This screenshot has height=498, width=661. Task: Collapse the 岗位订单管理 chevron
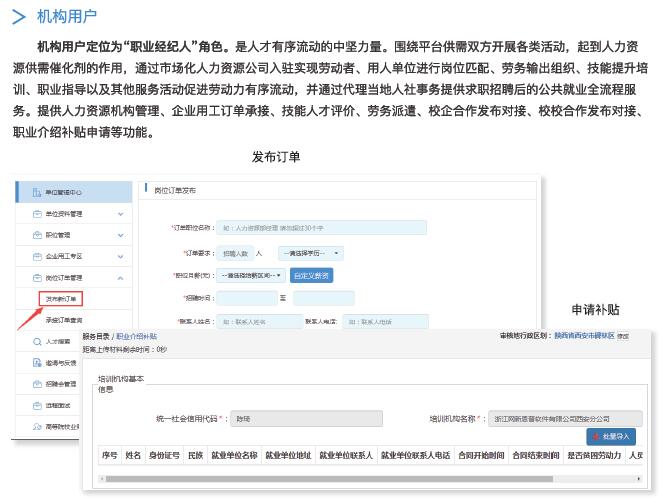point(120,277)
